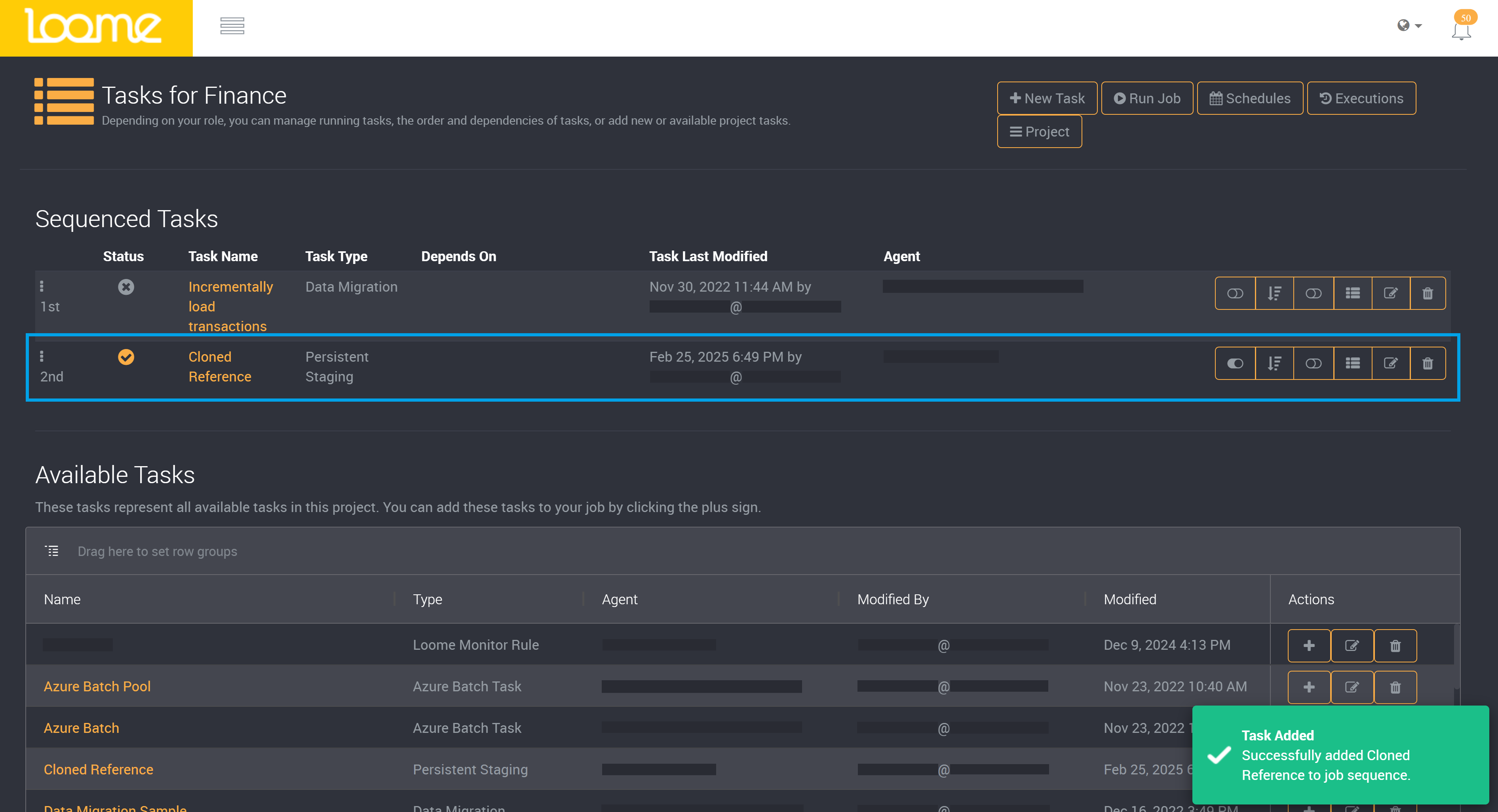Open the notifications bell
This screenshot has height=812, width=1498.
pos(1461,30)
